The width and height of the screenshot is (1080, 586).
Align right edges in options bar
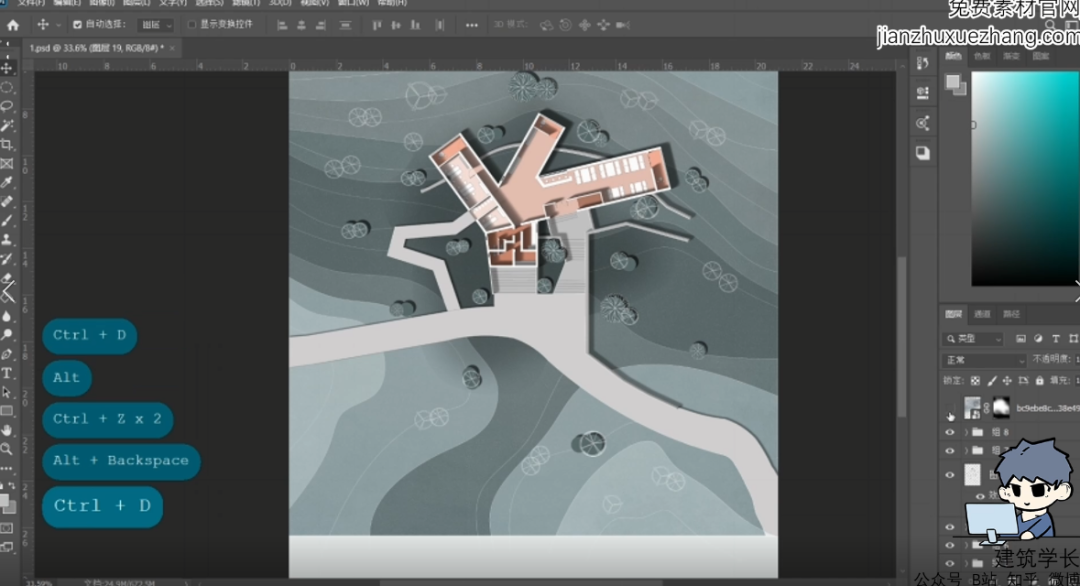click(320, 25)
